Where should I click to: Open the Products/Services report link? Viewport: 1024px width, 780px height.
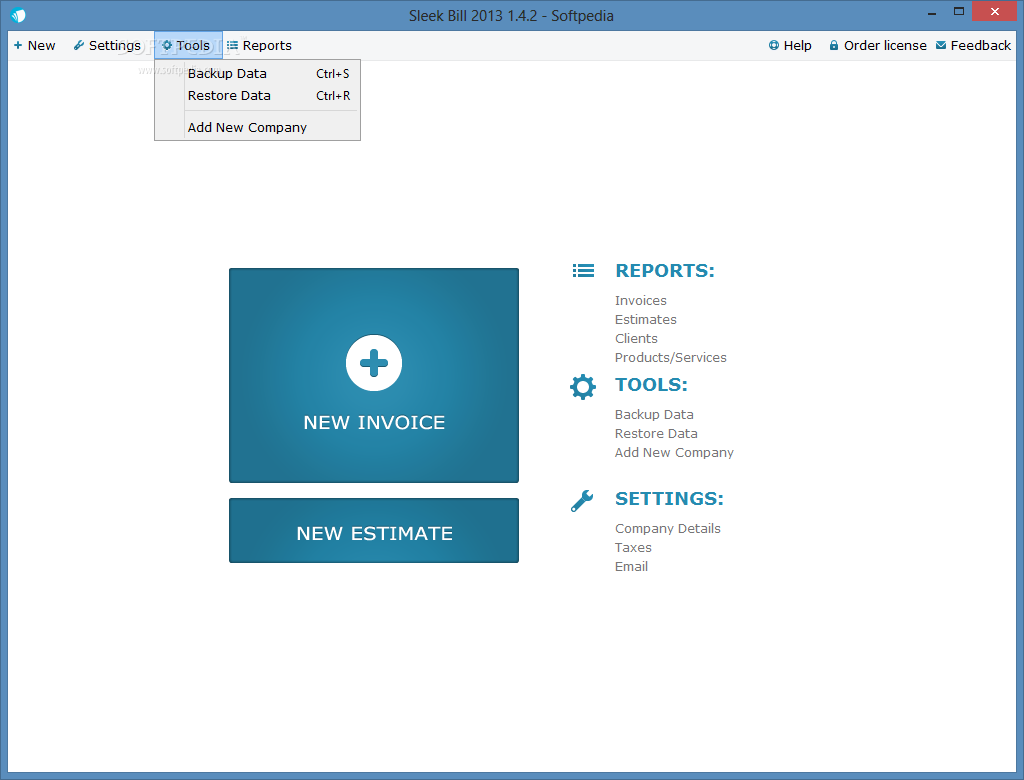click(x=671, y=357)
